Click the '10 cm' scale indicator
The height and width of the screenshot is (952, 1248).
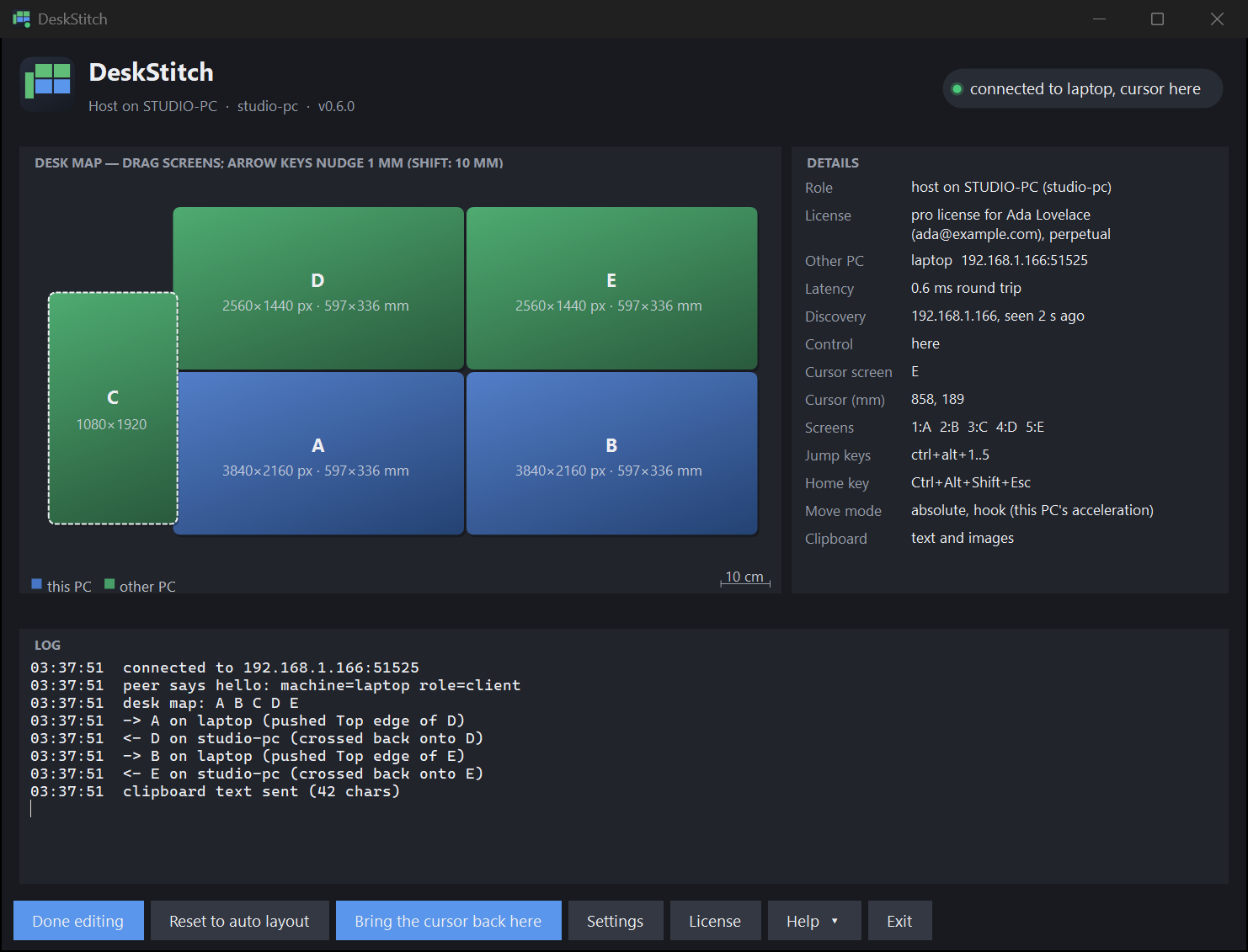745,578
